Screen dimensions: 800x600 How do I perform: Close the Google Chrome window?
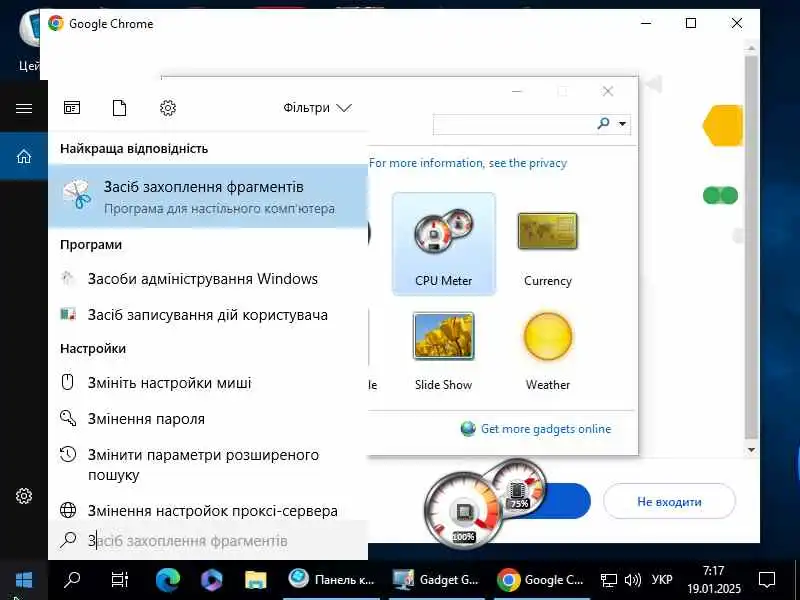[736, 23]
